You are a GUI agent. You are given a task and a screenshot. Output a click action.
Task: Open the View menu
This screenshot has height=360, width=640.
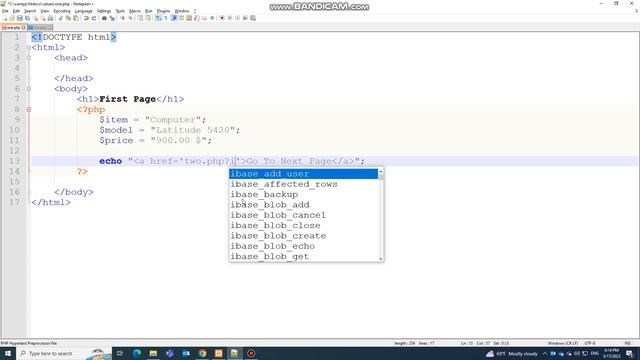(x=45, y=11)
